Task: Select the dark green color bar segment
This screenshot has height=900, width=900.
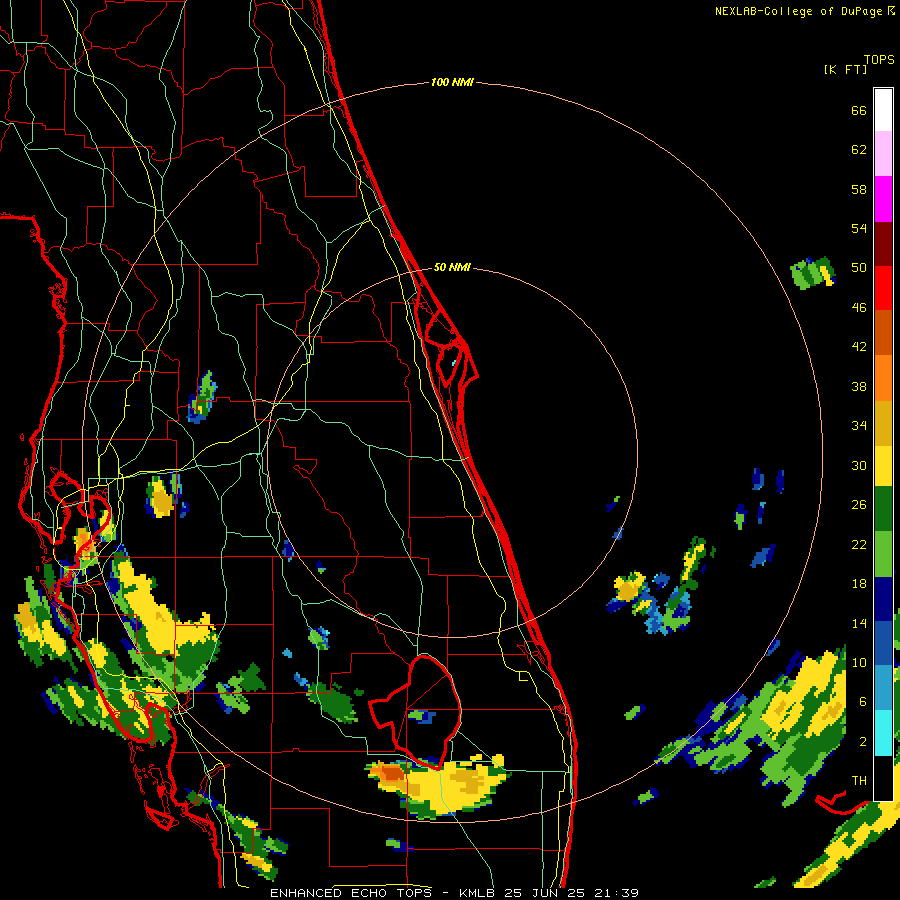Action: 883,509
